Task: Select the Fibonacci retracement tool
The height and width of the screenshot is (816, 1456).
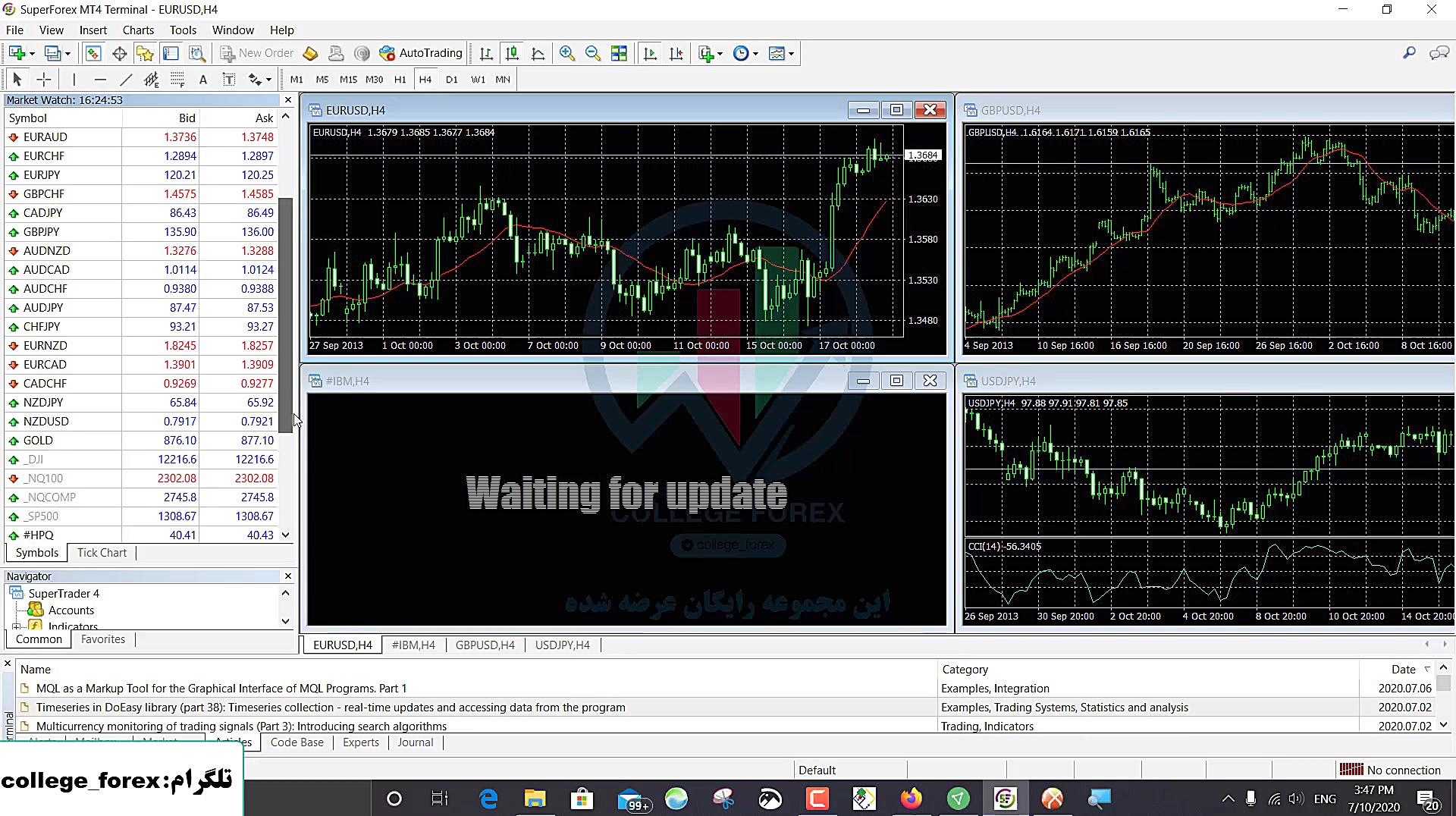Action: pos(177,79)
